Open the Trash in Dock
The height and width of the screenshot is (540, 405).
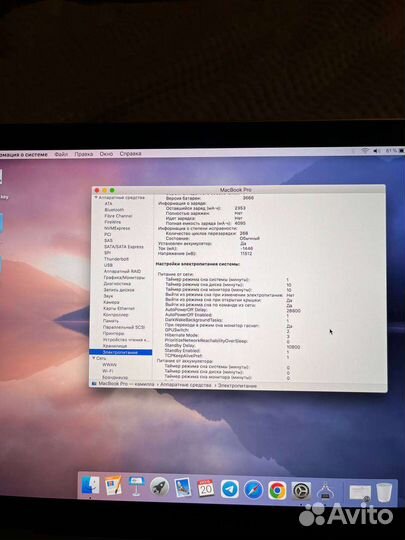384,492
